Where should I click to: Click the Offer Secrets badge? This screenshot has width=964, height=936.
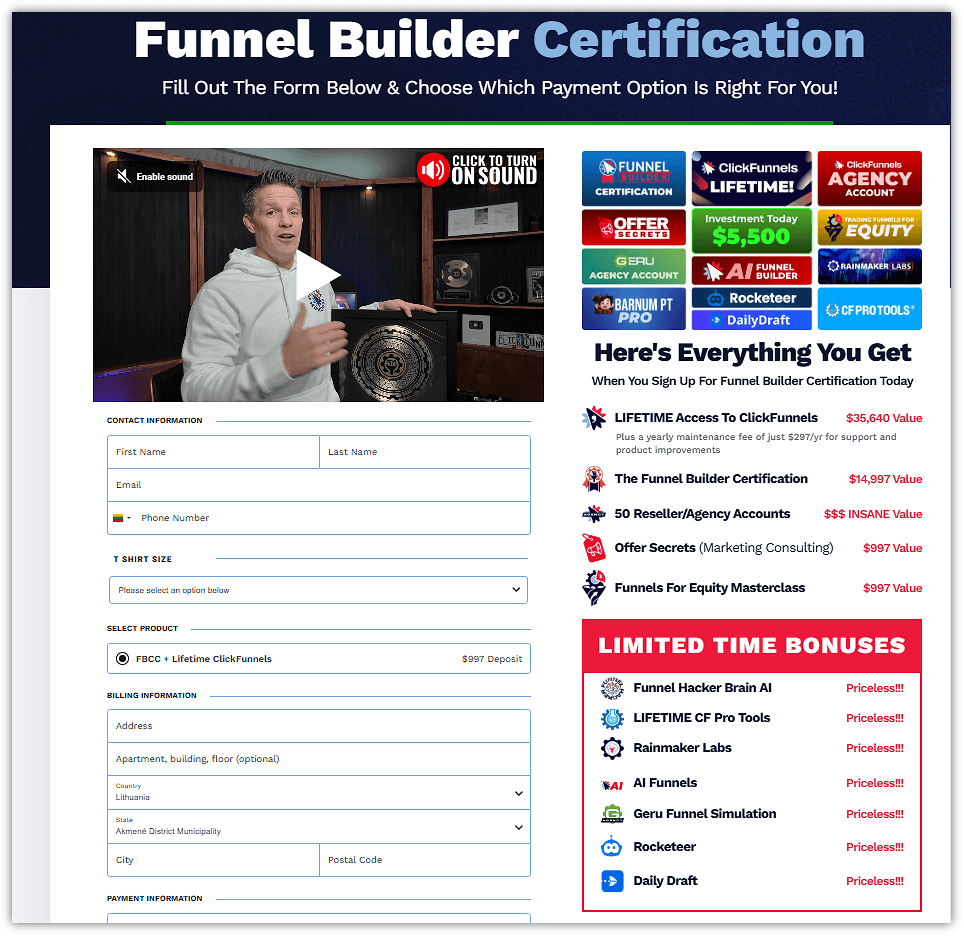pyautogui.click(x=633, y=227)
